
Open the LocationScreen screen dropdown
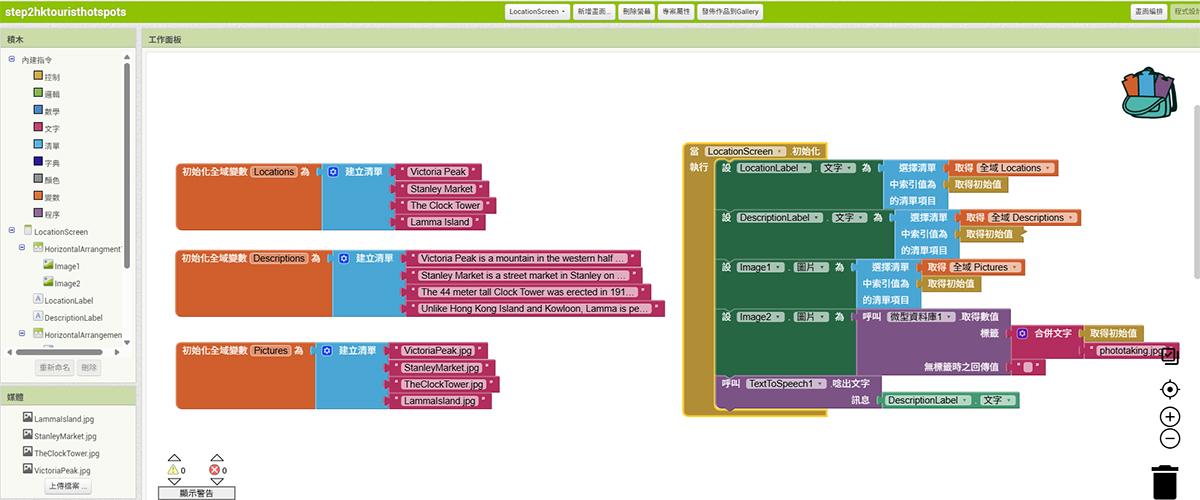point(537,11)
